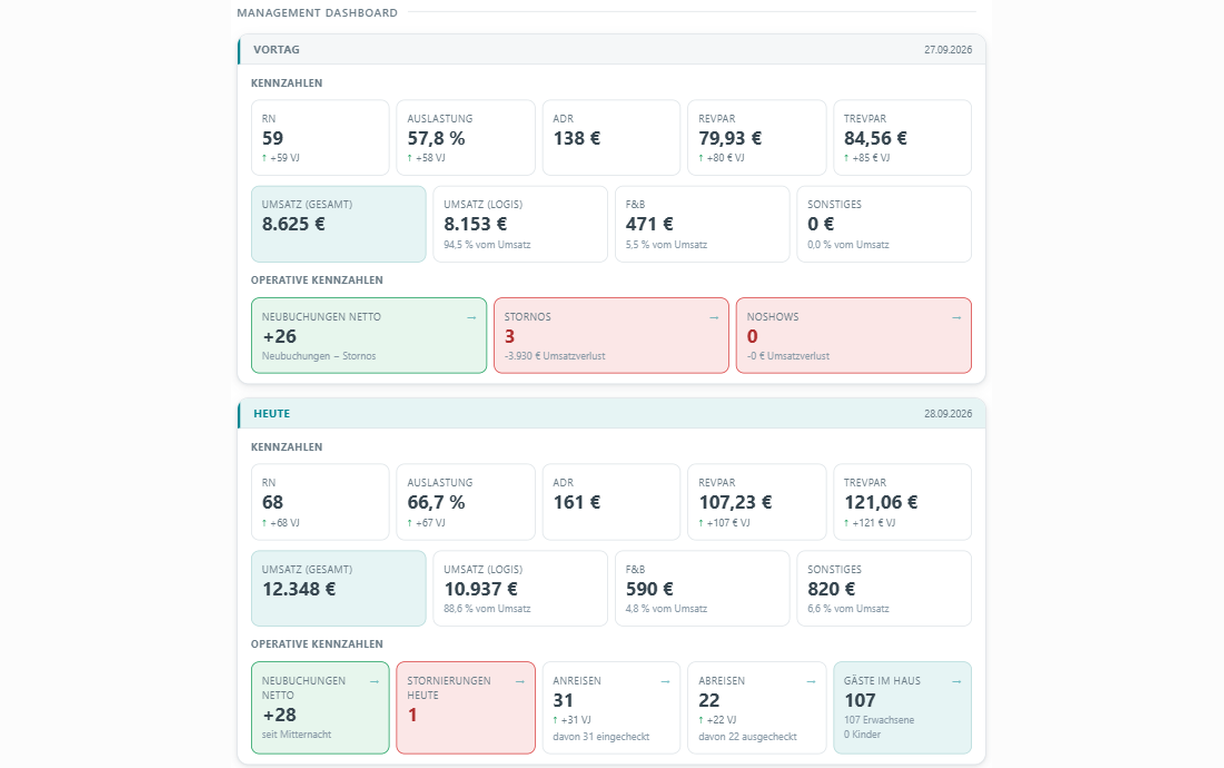Open the TRevPAR card showing 121,06 €
Viewport: 1224px width, 768px height.
click(902, 502)
